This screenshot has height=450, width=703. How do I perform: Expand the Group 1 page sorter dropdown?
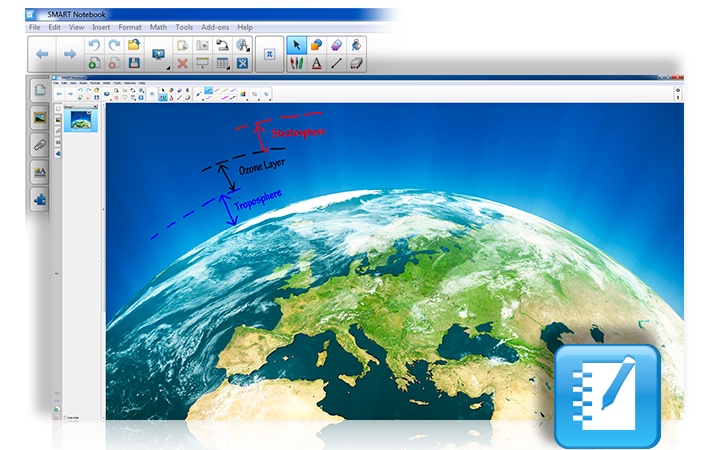point(97,107)
